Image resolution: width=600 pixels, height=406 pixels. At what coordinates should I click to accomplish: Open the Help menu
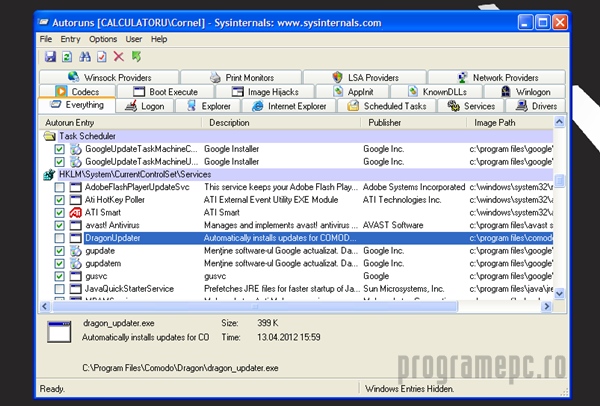coord(158,39)
